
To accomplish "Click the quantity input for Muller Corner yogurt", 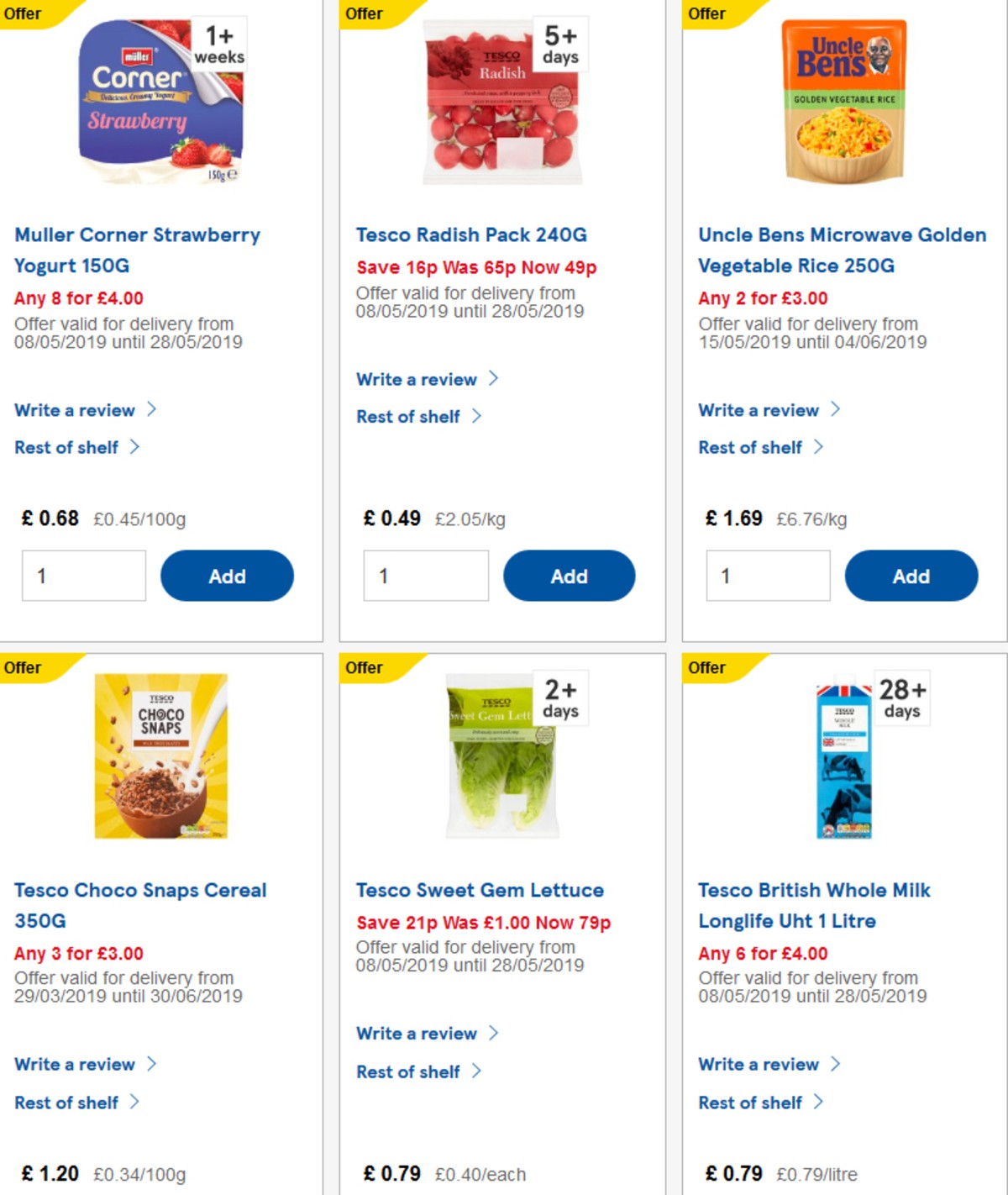I will coord(83,576).
